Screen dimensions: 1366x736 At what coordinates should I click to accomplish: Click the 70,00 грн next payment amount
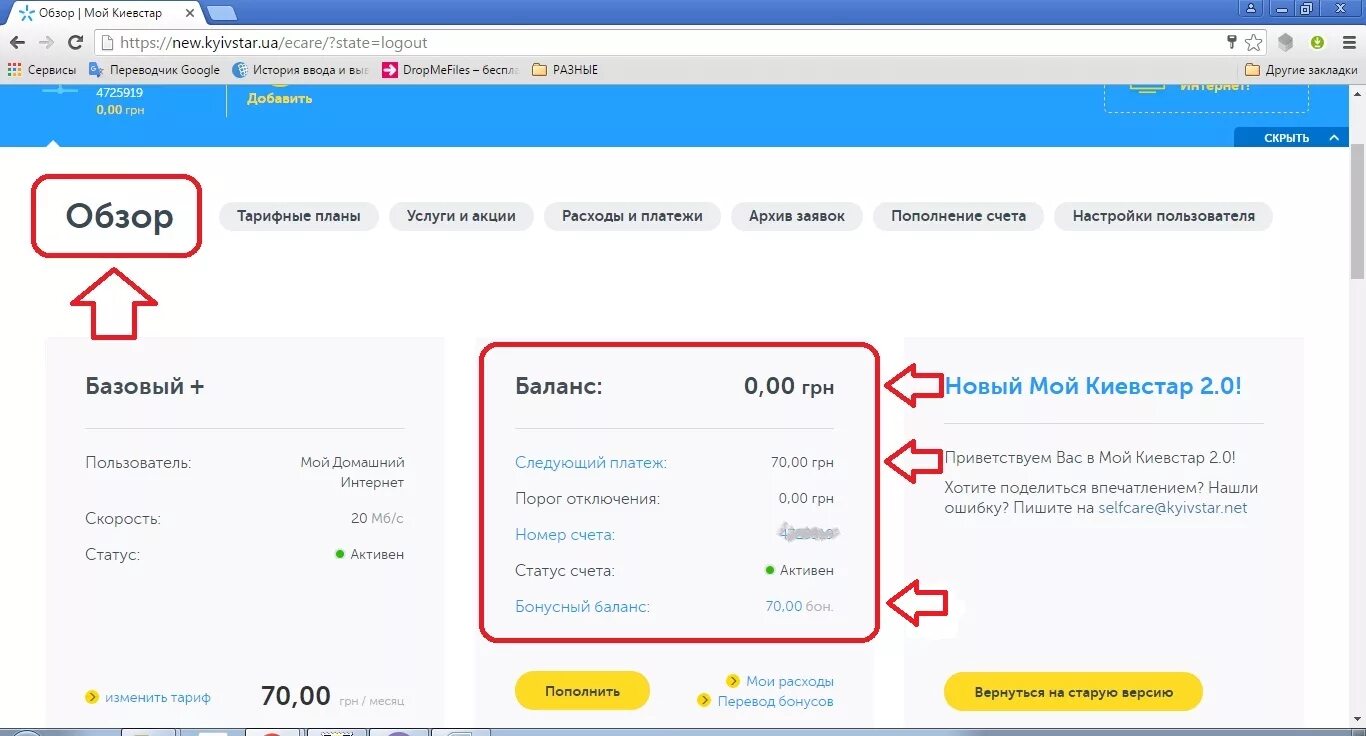point(802,463)
